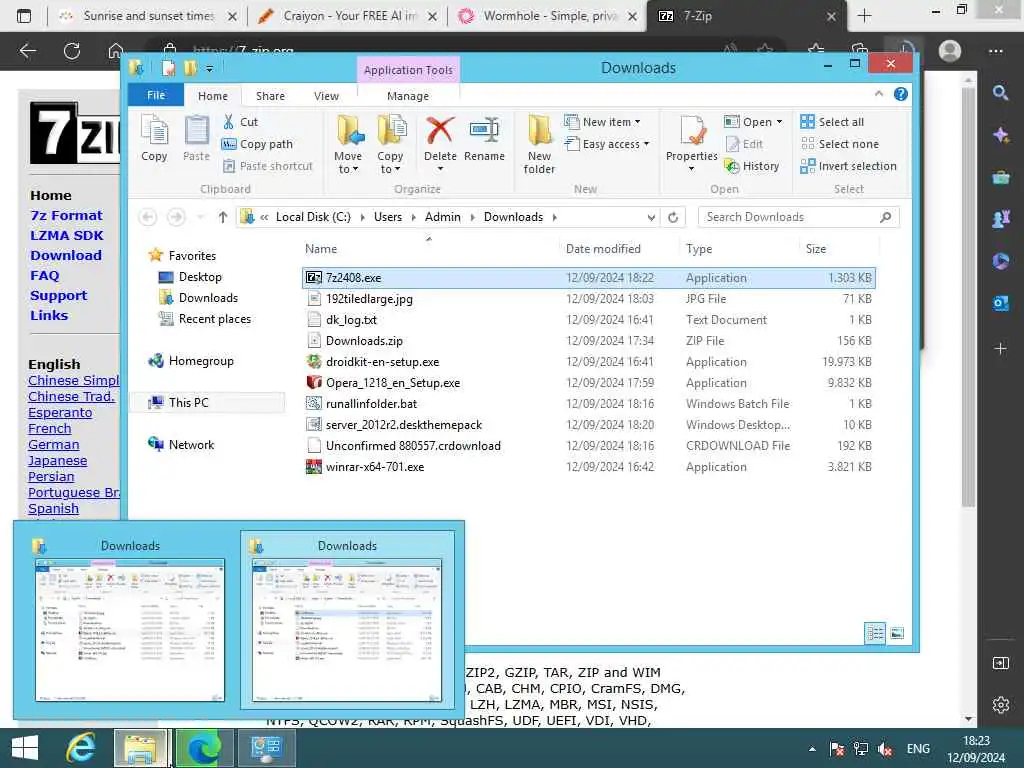
Task: Click Select none in the ribbon
Action: point(839,144)
